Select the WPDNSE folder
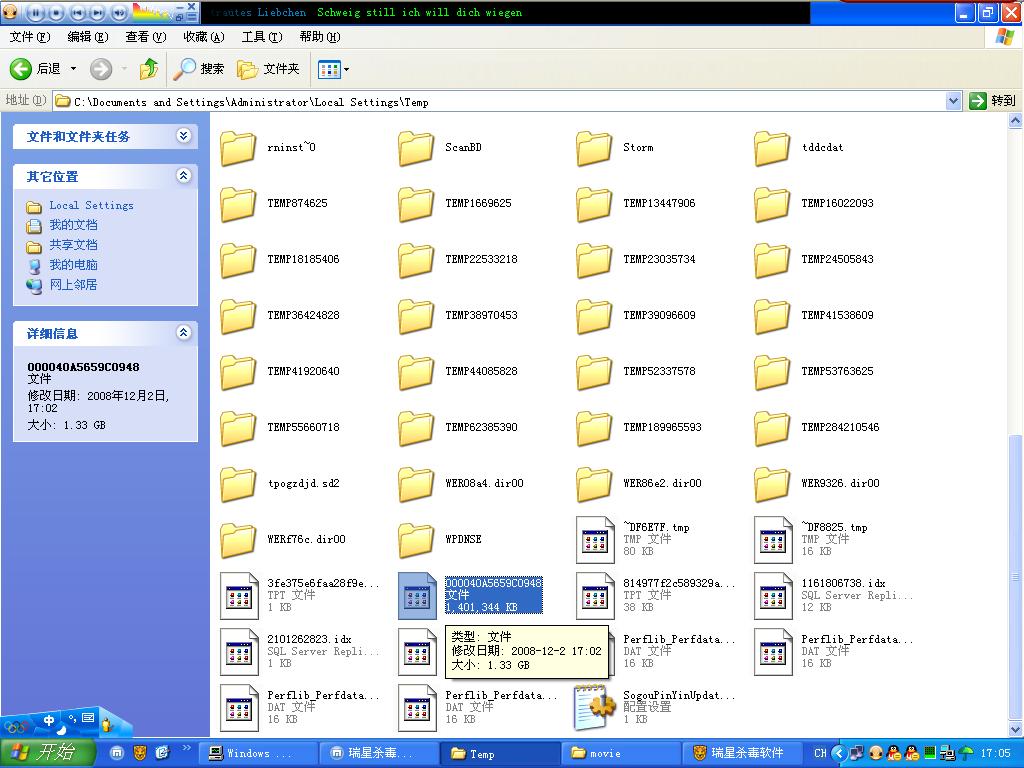1024x768 pixels. pyautogui.click(x=416, y=540)
